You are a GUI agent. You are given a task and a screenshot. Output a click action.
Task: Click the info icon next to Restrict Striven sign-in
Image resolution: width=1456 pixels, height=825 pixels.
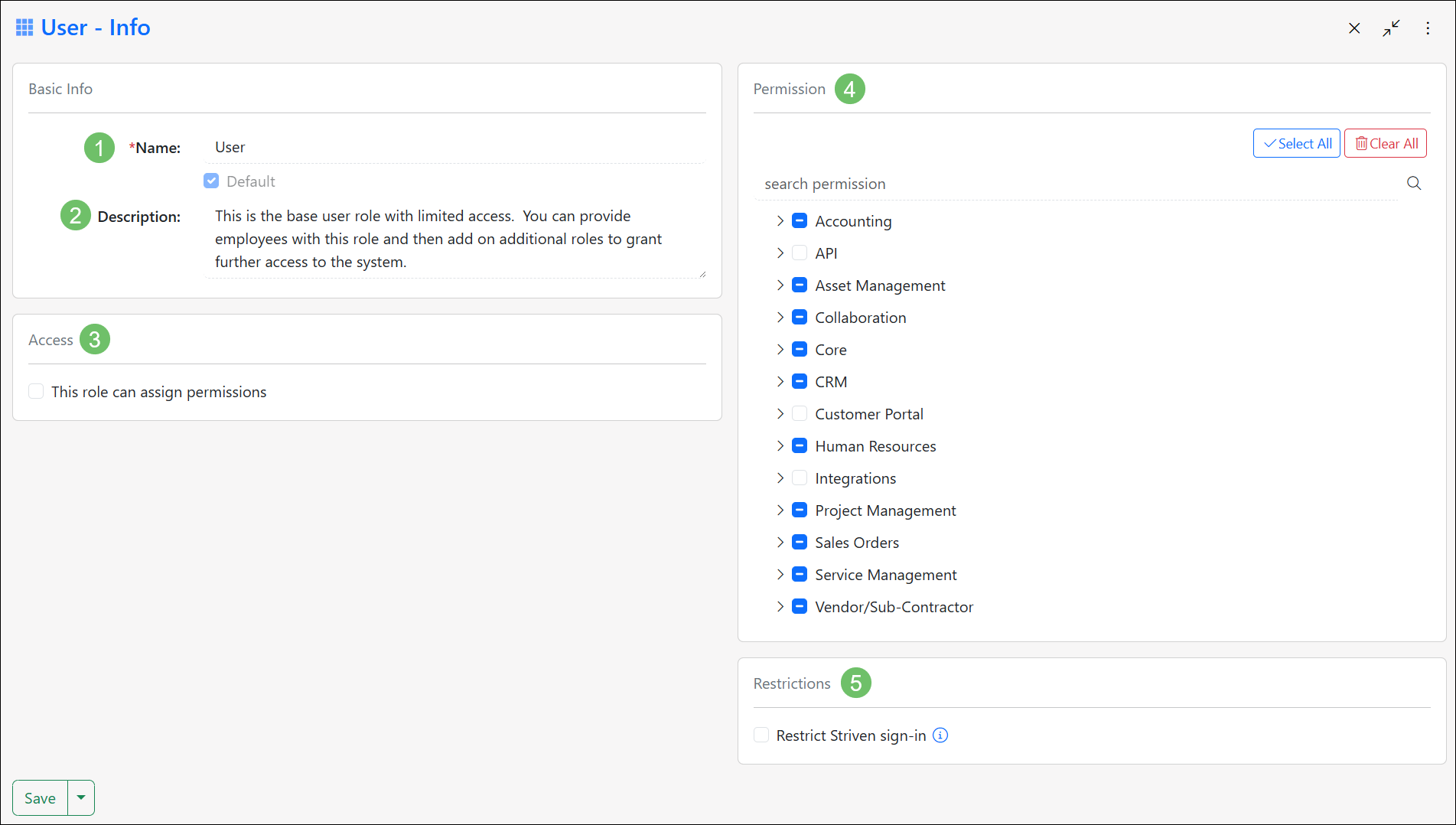(x=940, y=735)
